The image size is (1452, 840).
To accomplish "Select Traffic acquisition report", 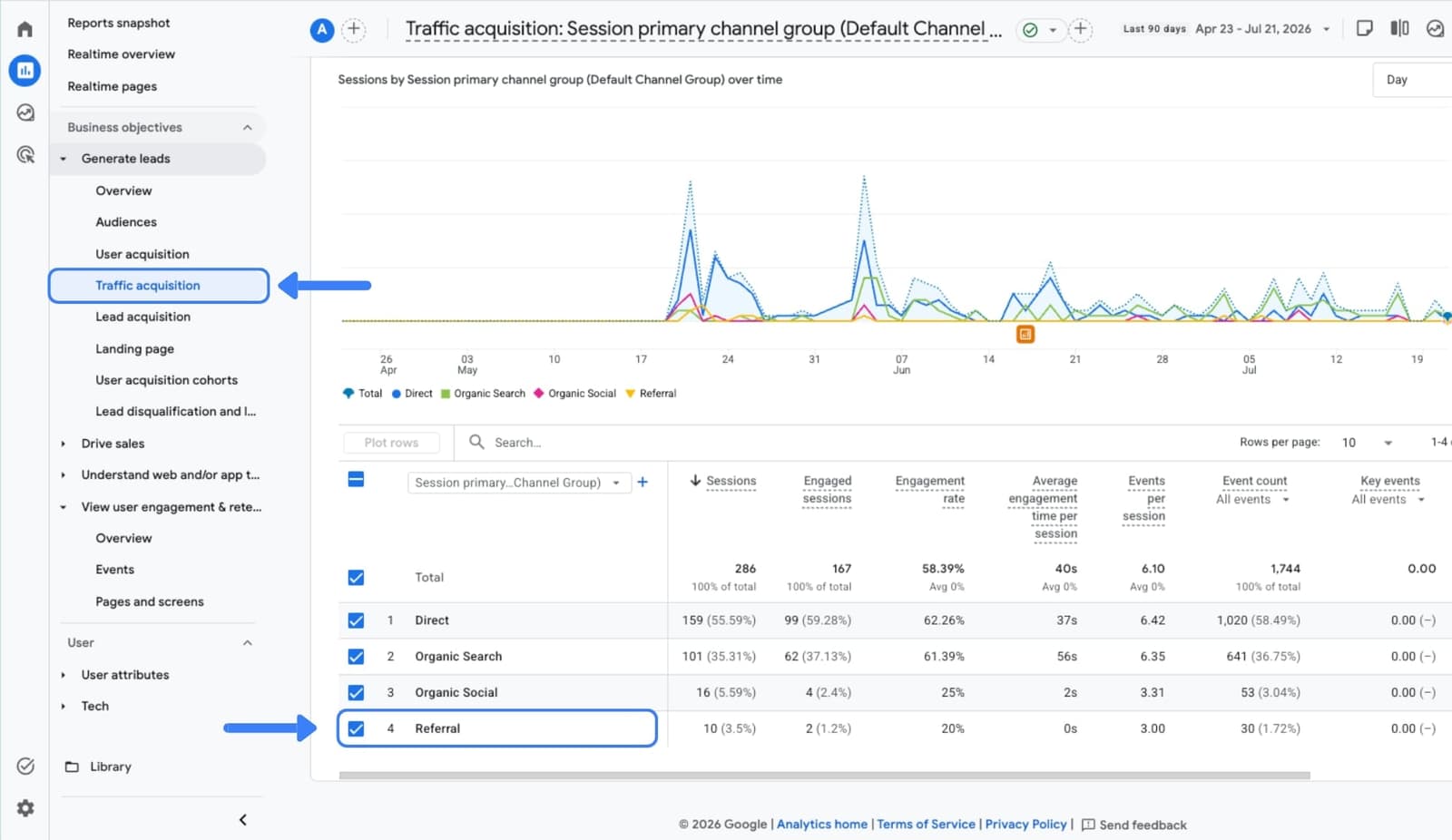I will click(159, 286).
